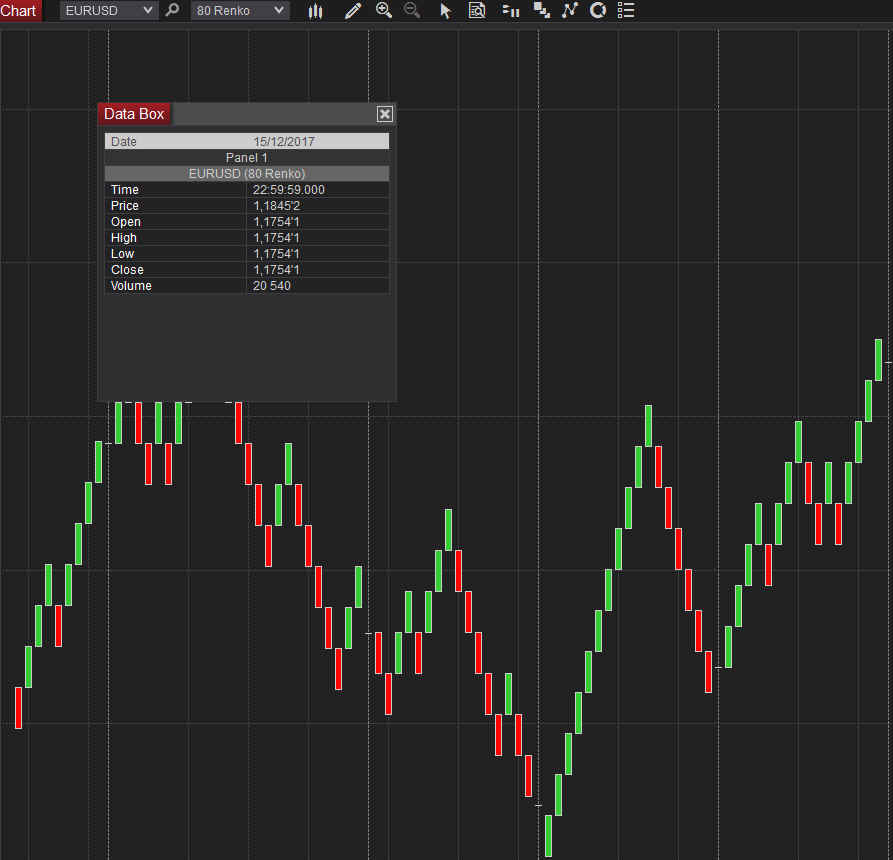The image size is (893, 860).
Task: Click the zoom in magnifier icon
Action: pyautogui.click(x=384, y=10)
